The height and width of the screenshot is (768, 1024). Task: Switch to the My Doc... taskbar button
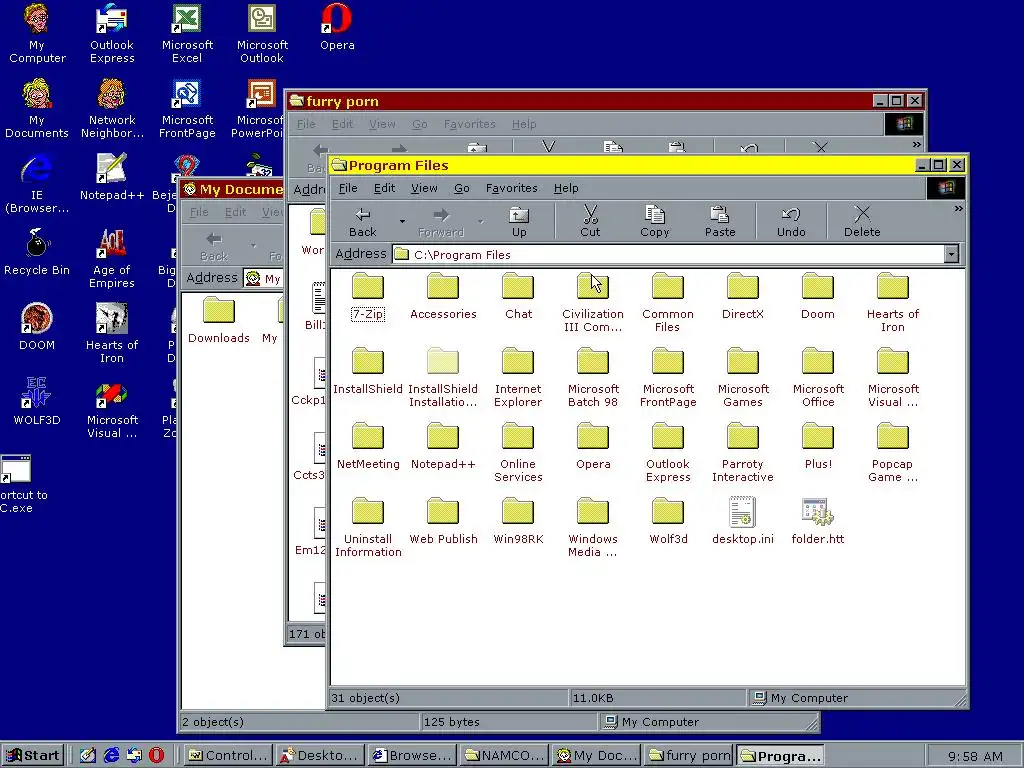[596, 756]
